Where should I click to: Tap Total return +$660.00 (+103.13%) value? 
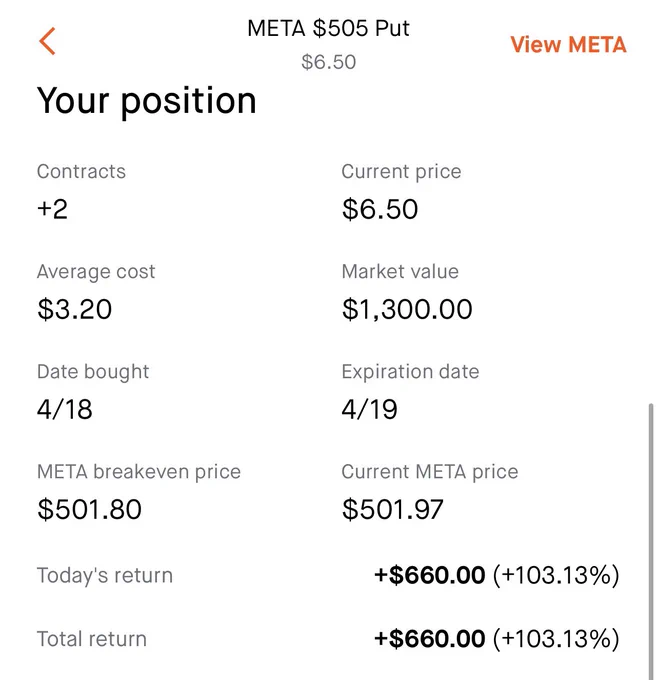tap(497, 639)
